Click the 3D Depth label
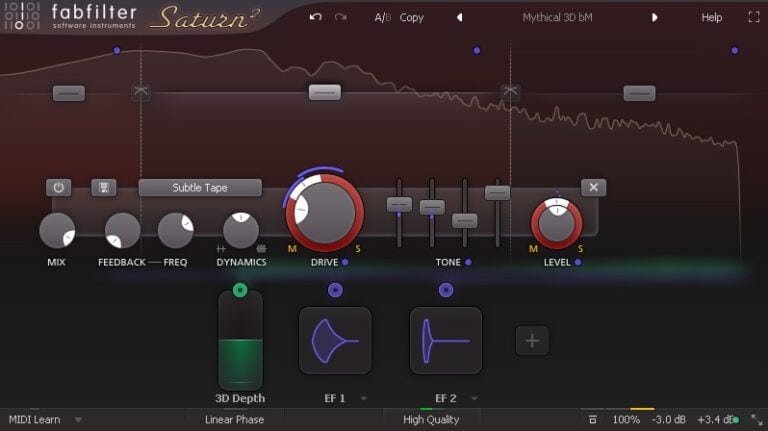The image size is (768, 431). [x=240, y=399]
